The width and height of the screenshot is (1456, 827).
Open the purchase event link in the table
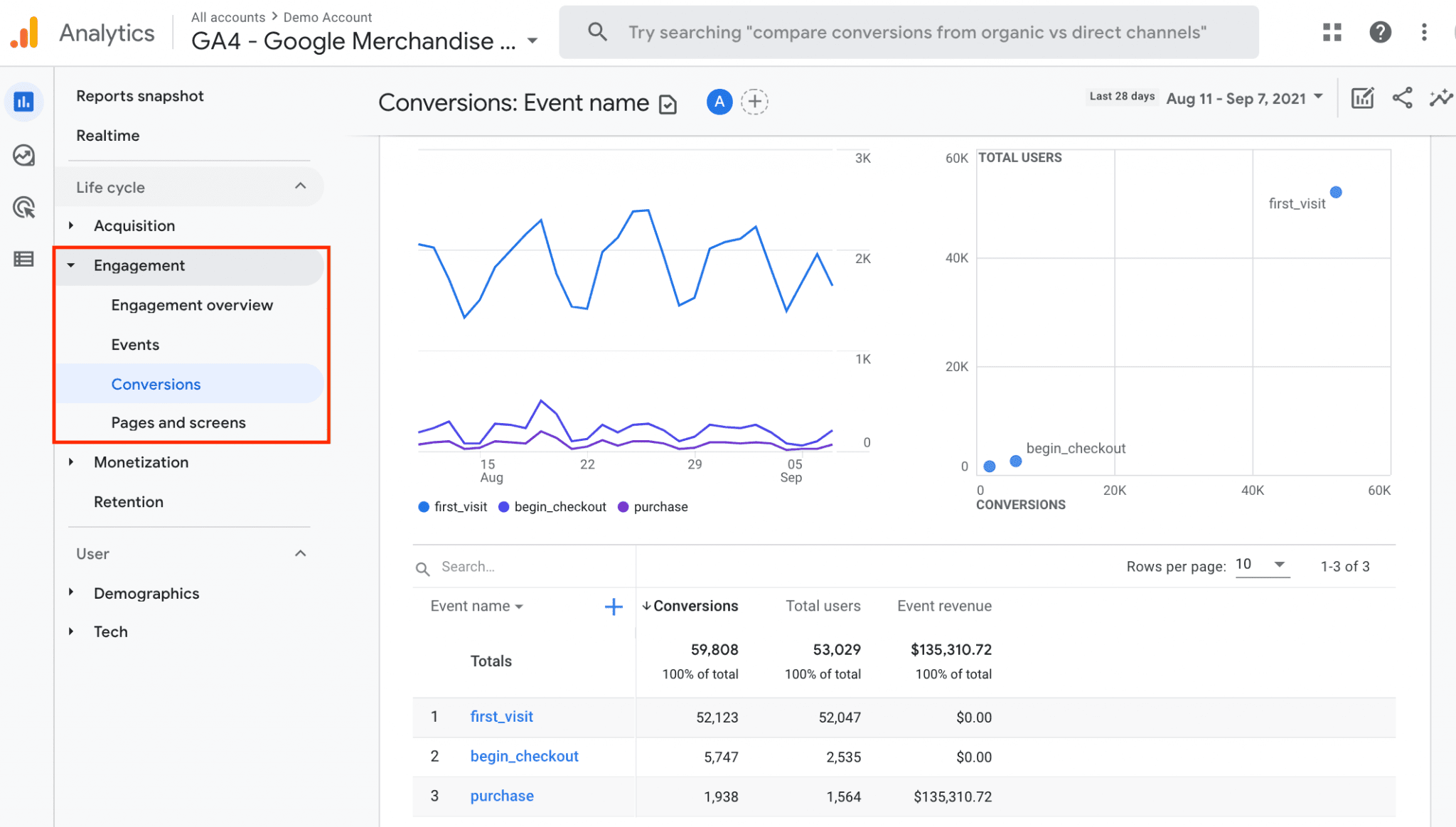501,796
